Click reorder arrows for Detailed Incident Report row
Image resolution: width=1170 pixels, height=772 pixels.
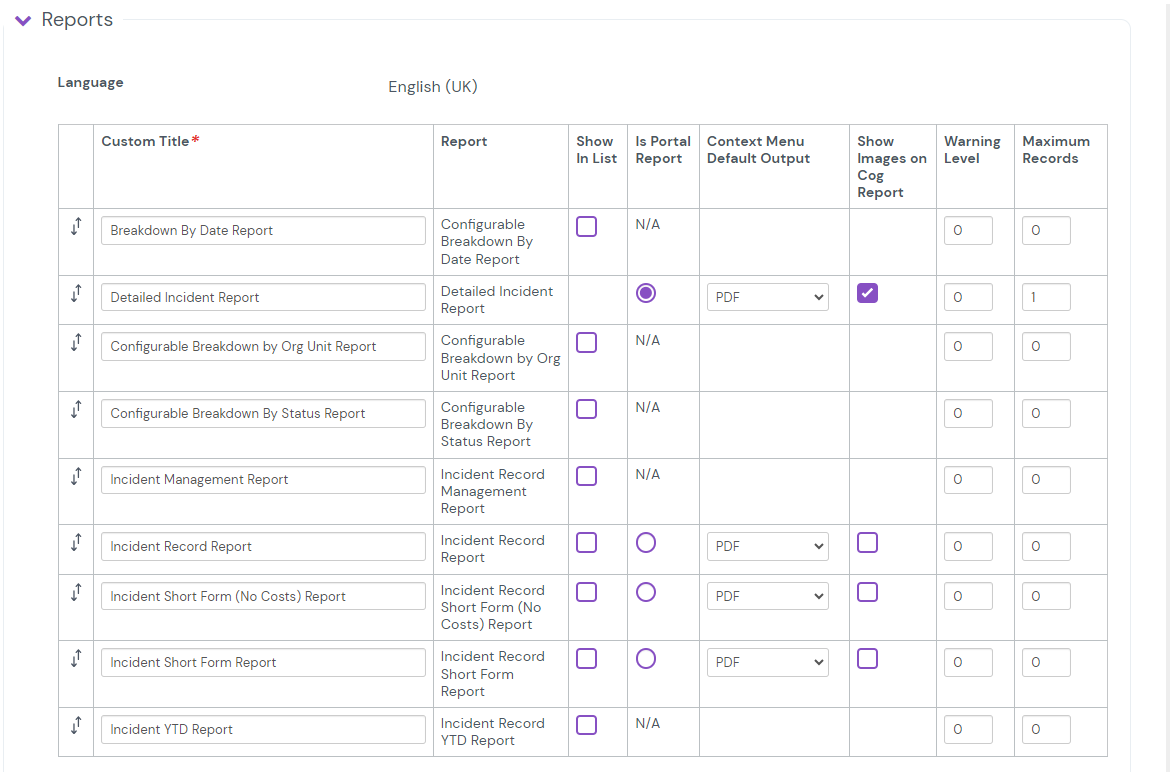[x=76, y=293]
